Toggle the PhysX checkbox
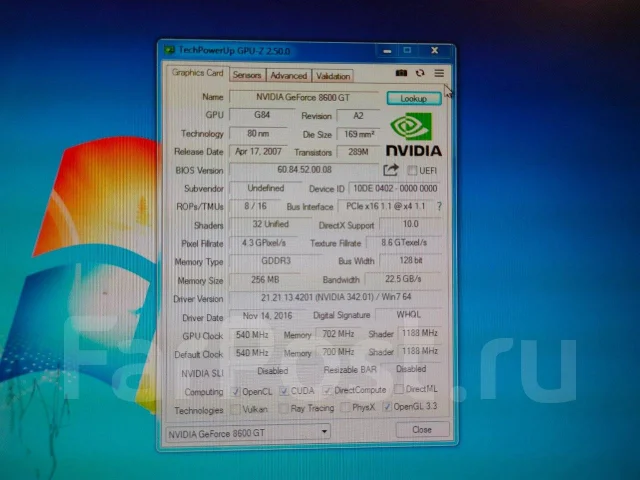The image size is (640, 480). pyautogui.click(x=345, y=407)
